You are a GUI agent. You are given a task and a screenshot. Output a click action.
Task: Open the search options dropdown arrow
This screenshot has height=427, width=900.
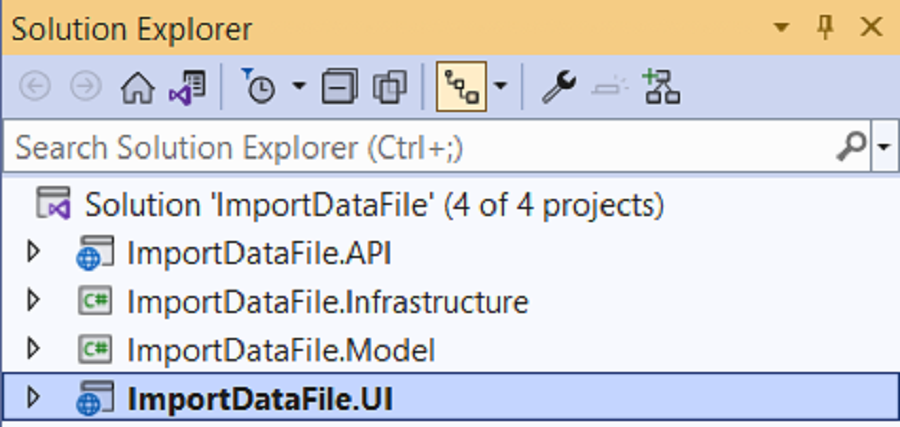coord(883,148)
